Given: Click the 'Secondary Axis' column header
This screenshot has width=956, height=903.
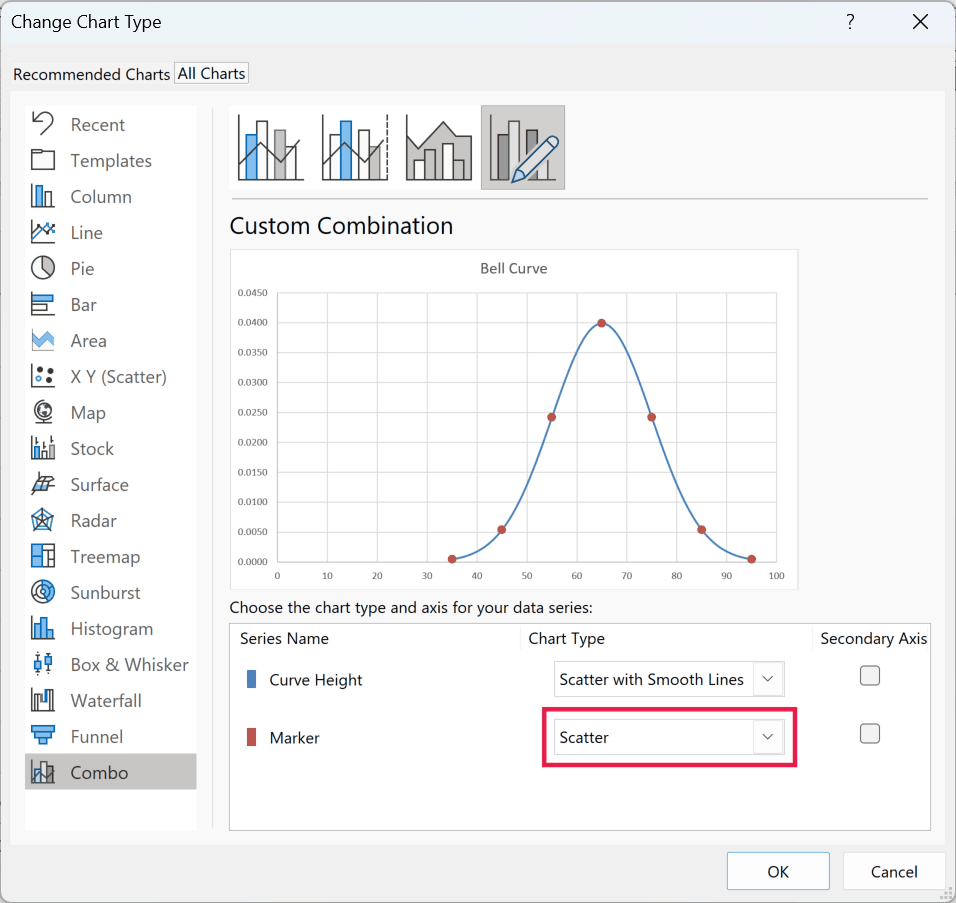Looking at the screenshot, I should click(873, 638).
